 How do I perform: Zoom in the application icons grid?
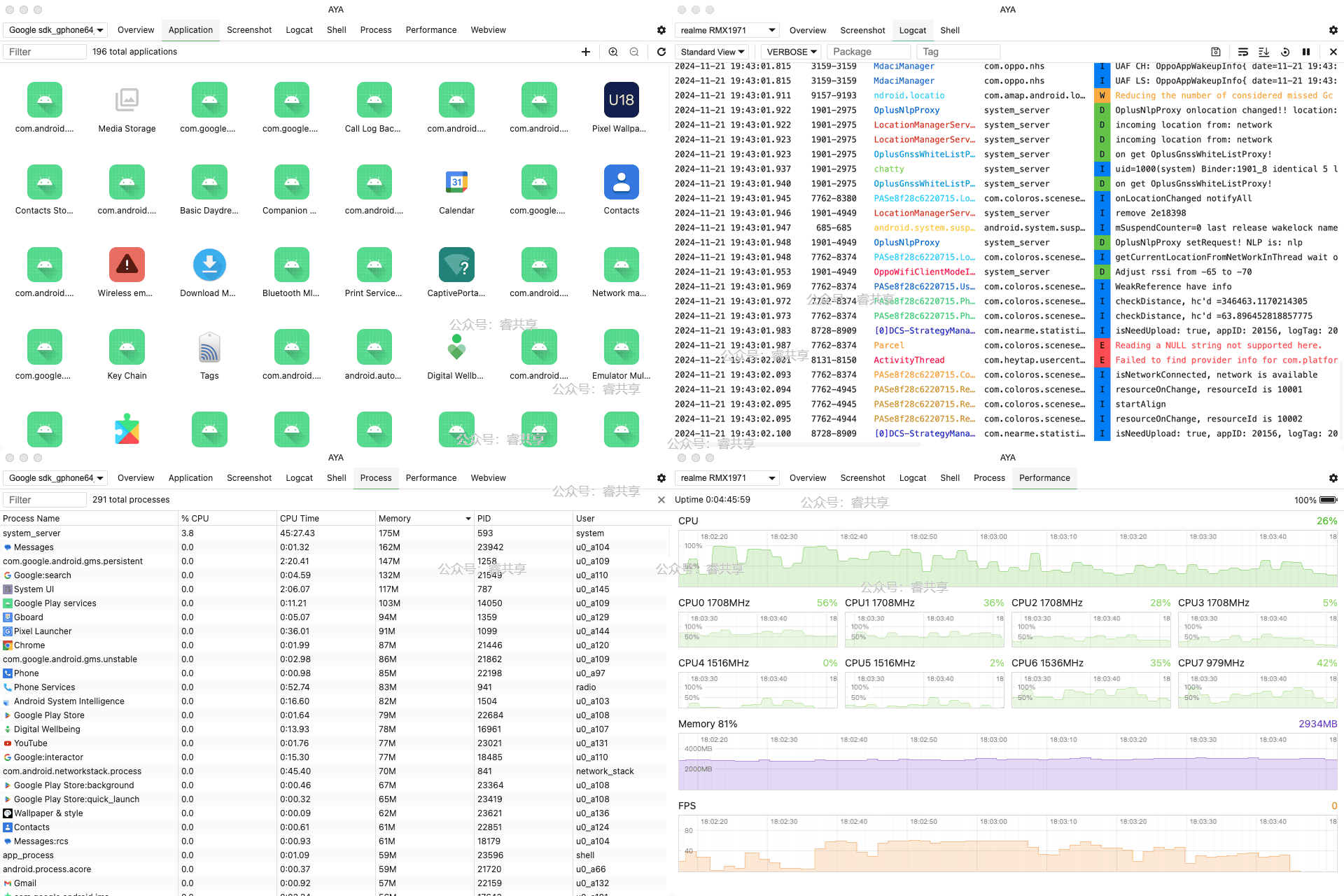tap(613, 52)
